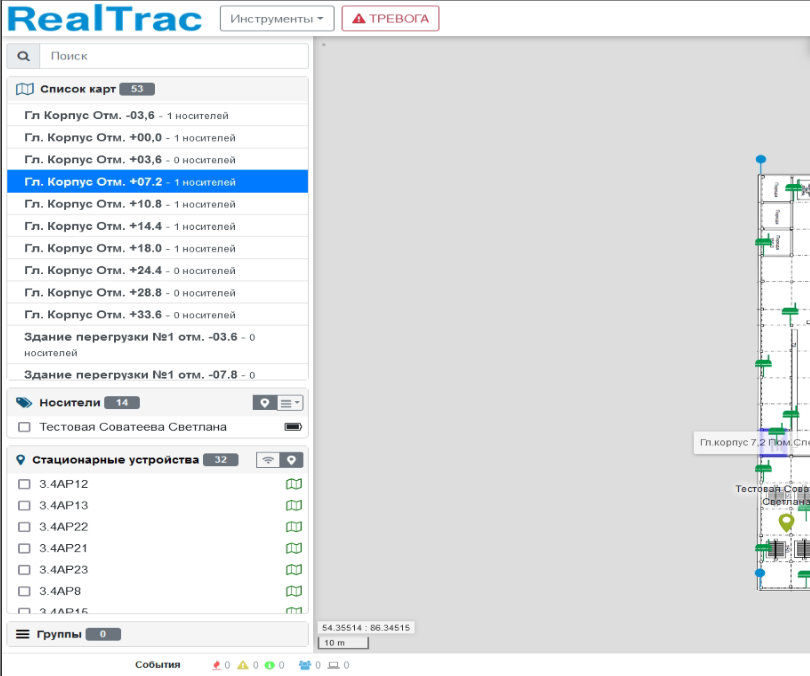Check the Тестовая Соватеева Светлана checkbox
The height and width of the screenshot is (676, 810).
click(24, 427)
